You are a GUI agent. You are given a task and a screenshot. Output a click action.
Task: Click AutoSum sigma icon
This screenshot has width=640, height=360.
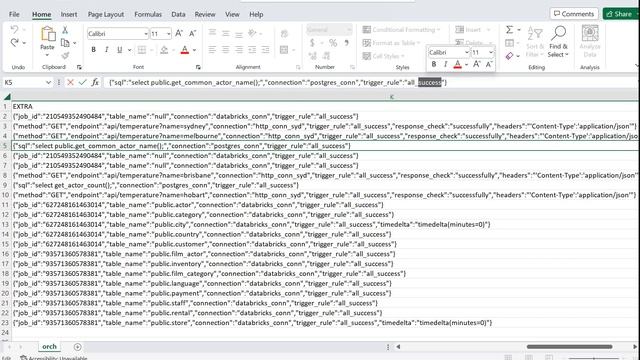pos(509,30)
